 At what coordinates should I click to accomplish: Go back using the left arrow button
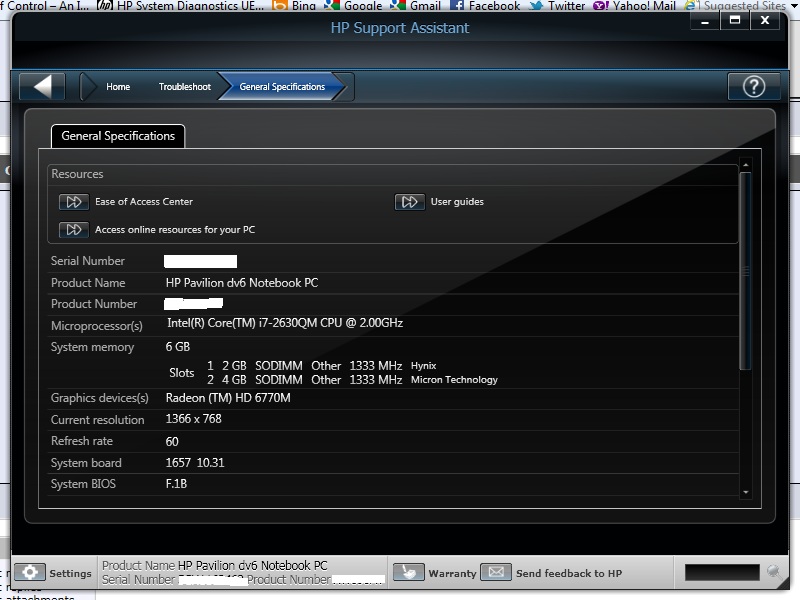click(x=42, y=86)
